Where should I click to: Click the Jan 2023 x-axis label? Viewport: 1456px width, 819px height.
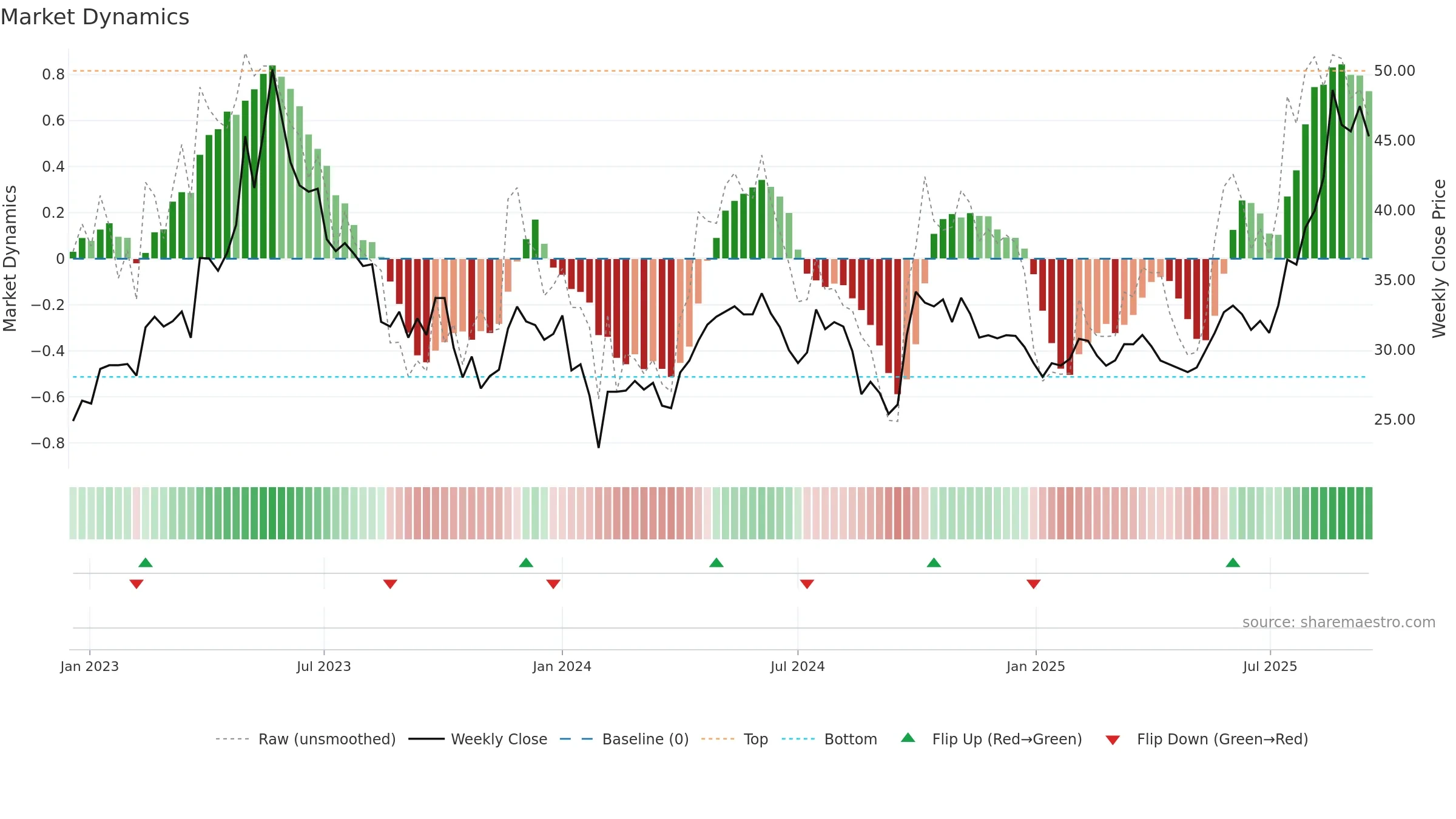pyautogui.click(x=90, y=666)
